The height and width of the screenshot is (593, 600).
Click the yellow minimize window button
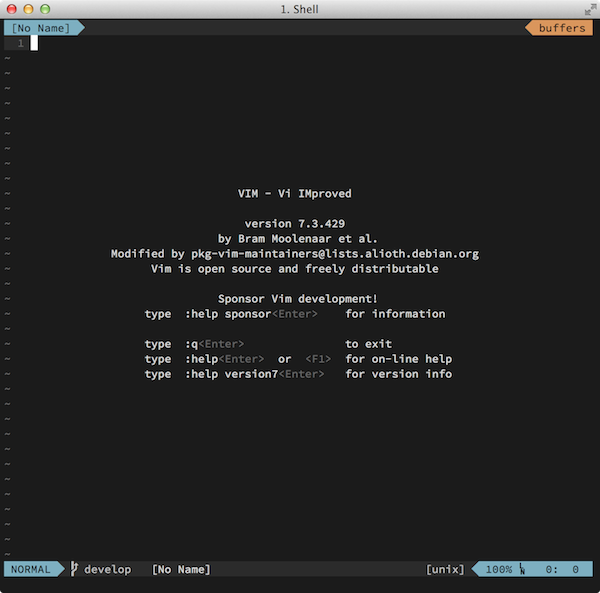28,9
